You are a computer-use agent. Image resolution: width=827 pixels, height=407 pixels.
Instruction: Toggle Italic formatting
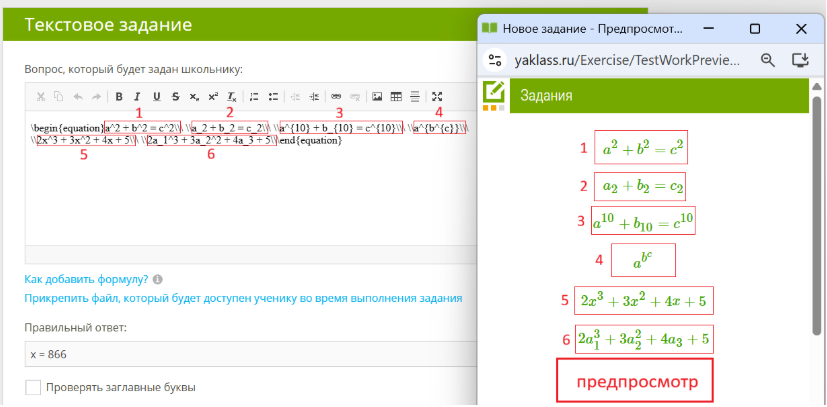pyautogui.click(x=137, y=96)
